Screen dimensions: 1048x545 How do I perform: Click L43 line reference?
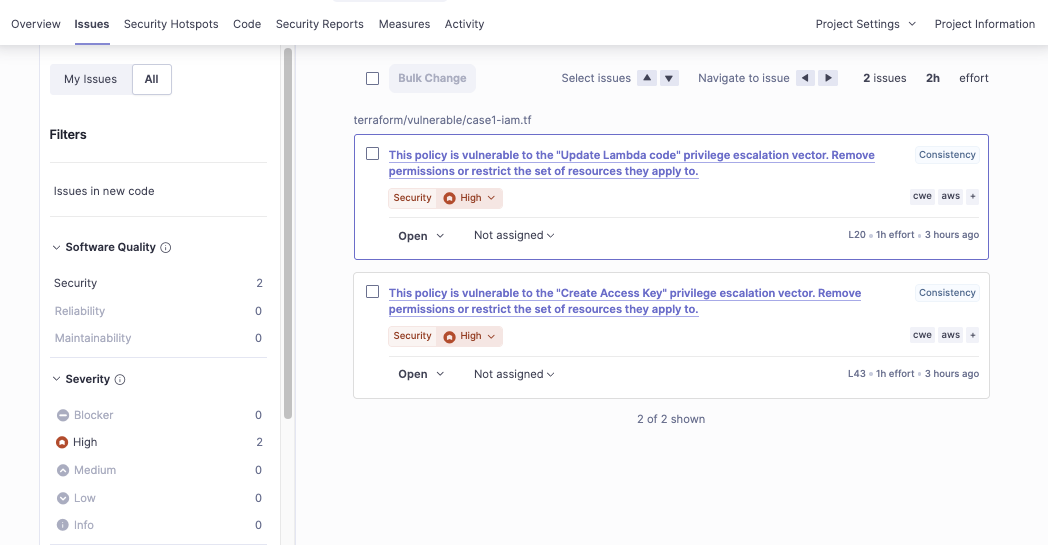click(x=857, y=374)
